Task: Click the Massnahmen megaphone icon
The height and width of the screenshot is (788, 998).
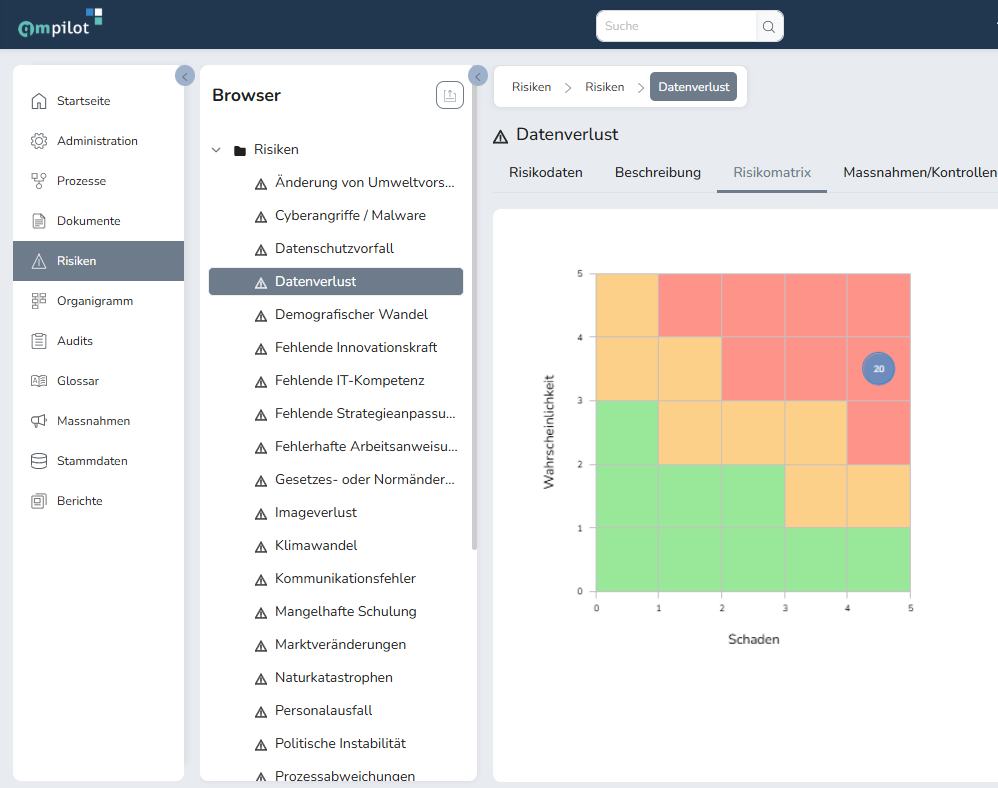Action: (39, 421)
